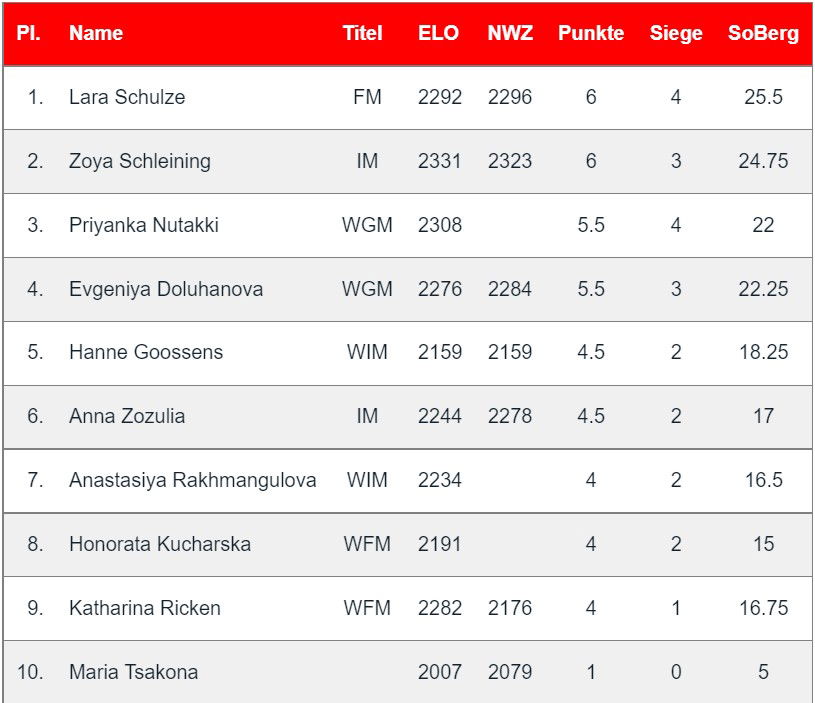The width and height of the screenshot is (815, 703).
Task: Select player name Lara Schulze
Action: point(127,97)
